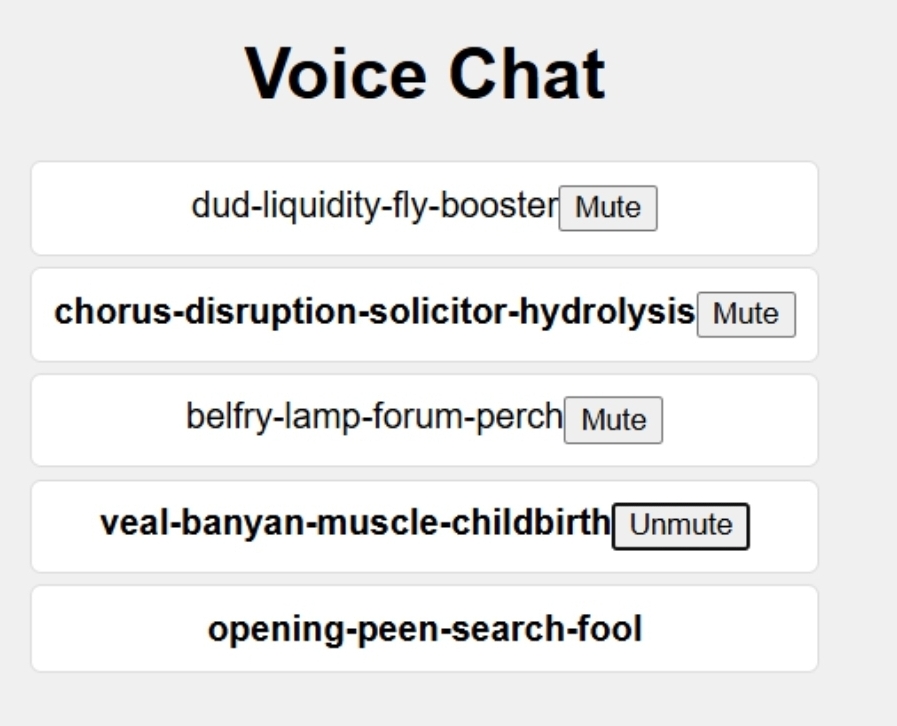Click the dud-liquidity-fly-booster username text

(x=374, y=206)
